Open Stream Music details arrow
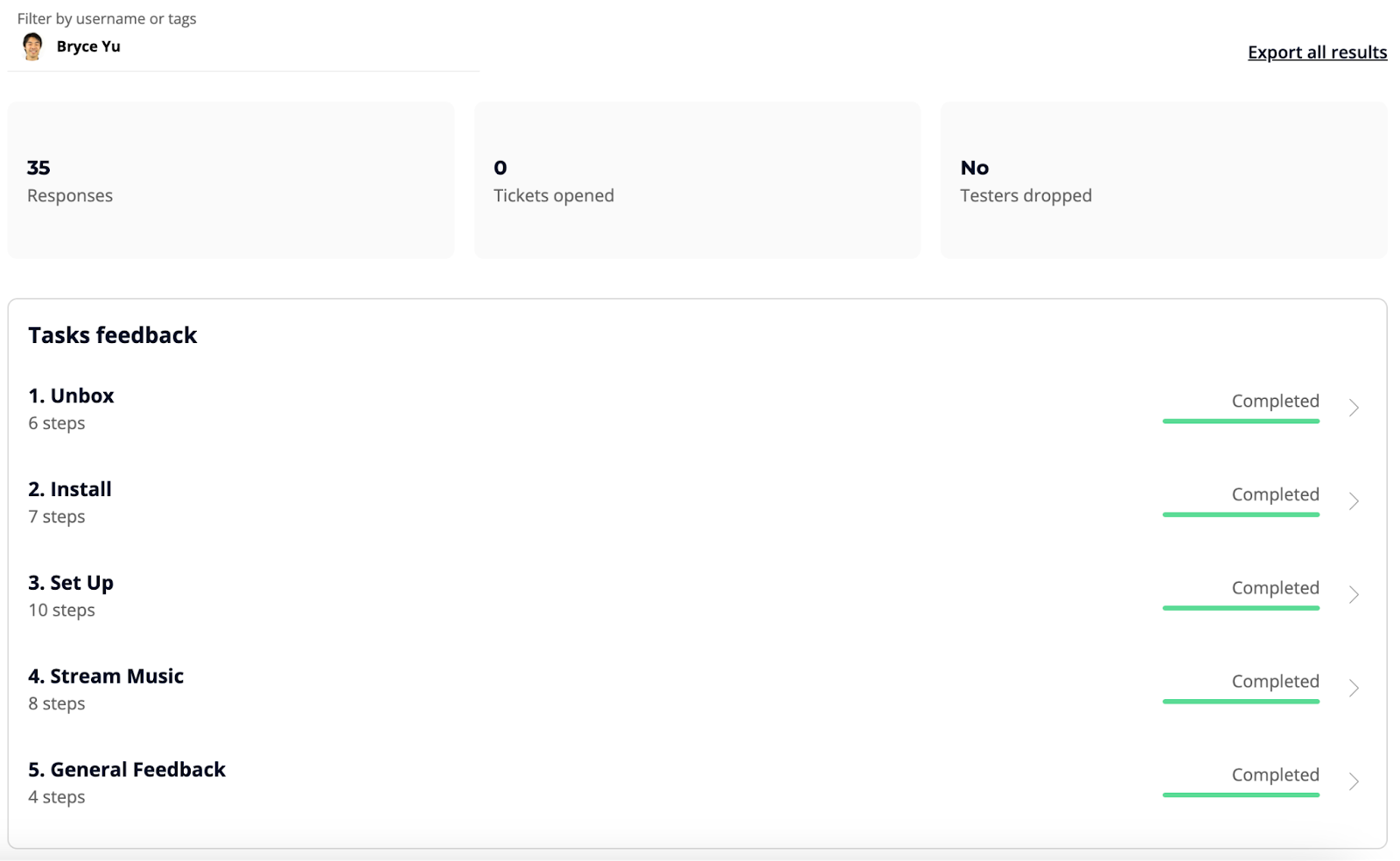1400x861 pixels. tap(1354, 689)
